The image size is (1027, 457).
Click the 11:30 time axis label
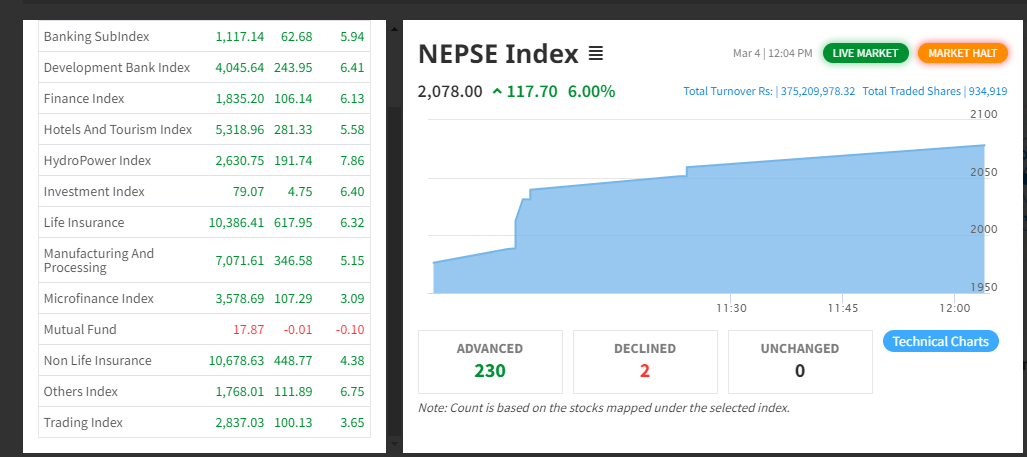731,308
